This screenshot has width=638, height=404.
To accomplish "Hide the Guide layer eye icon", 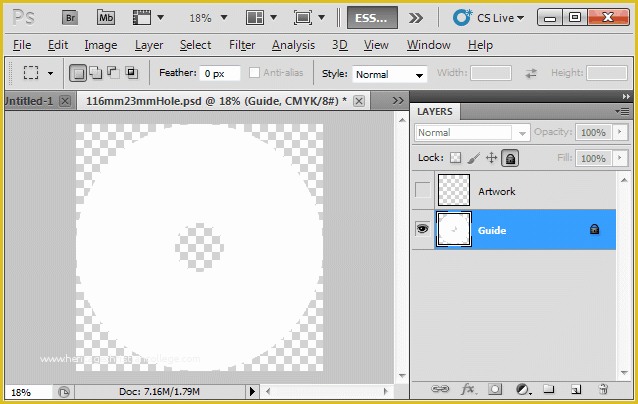I will coord(422,229).
